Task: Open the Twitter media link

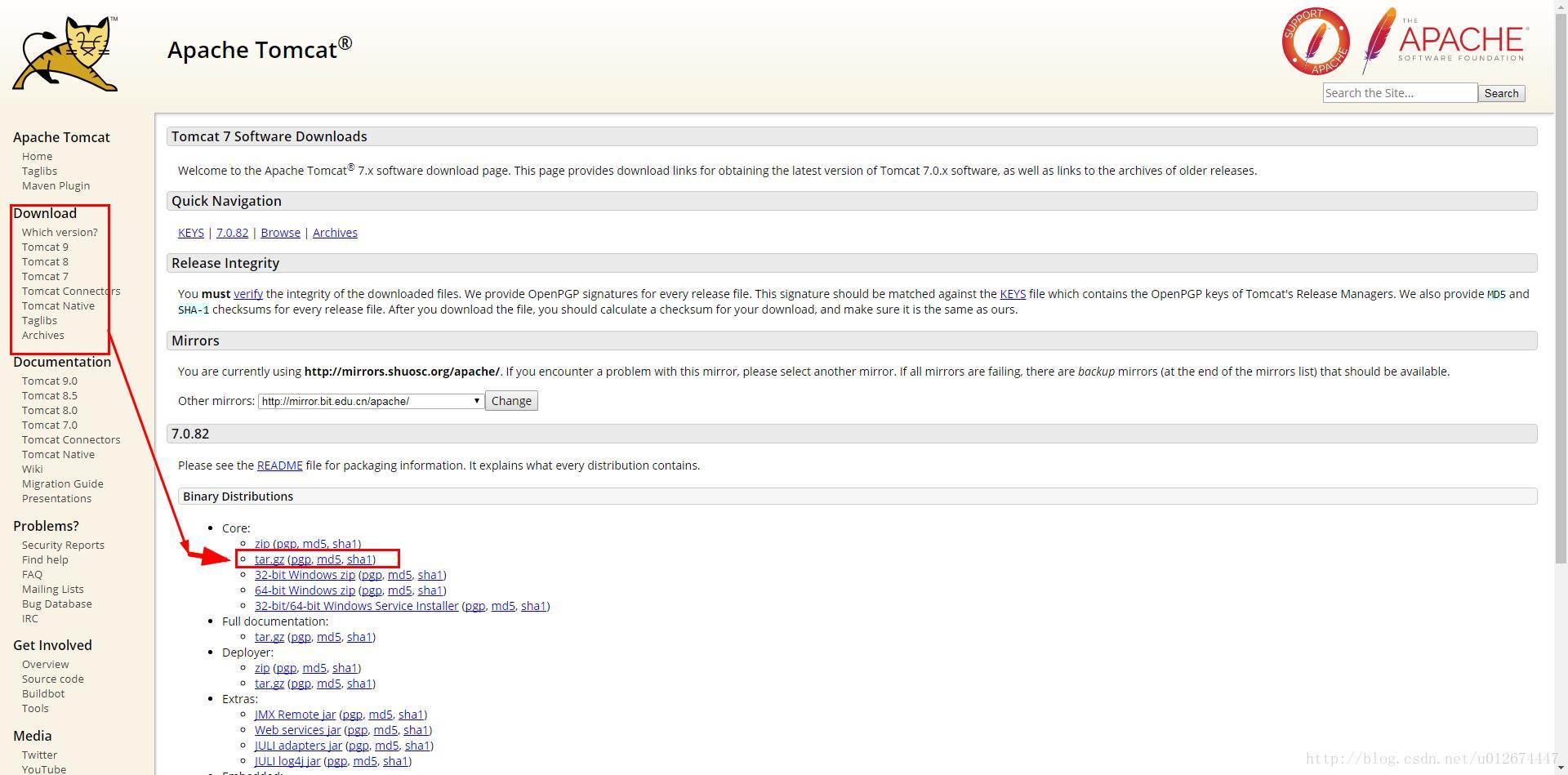Action: [39, 755]
